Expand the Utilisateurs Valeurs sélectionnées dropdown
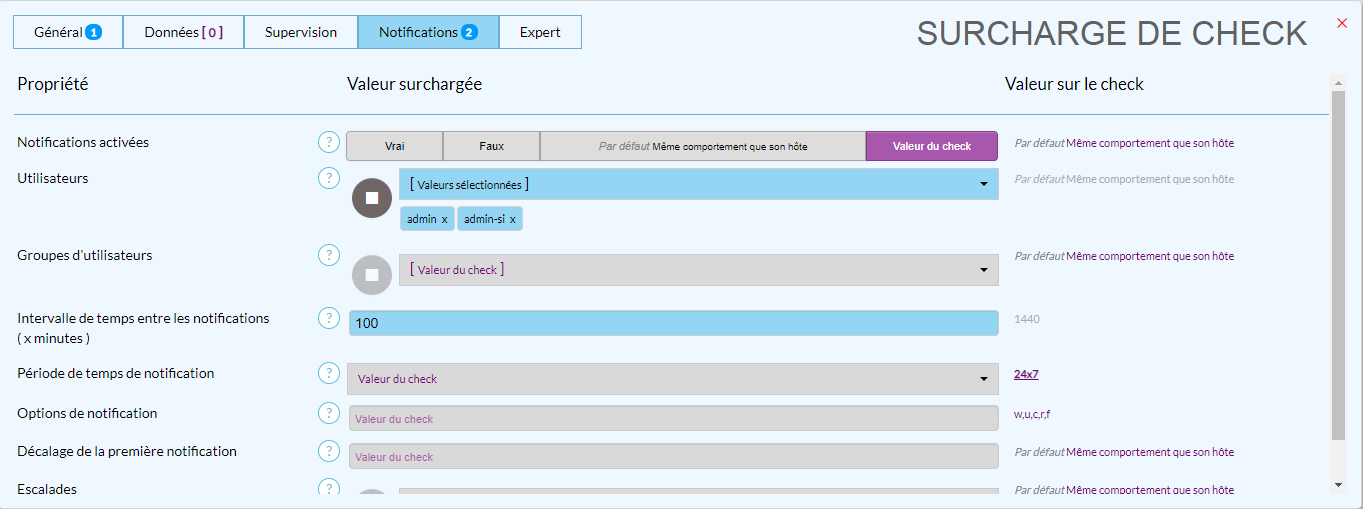Screen dimensions: 1363x509 tap(698, 184)
